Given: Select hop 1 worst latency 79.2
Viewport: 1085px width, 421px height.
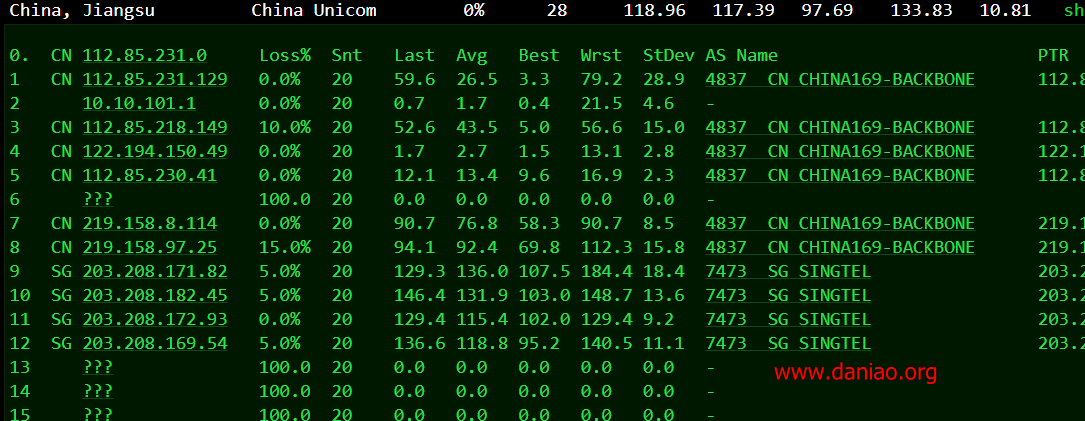Looking at the screenshot, I should pos(601,80).
